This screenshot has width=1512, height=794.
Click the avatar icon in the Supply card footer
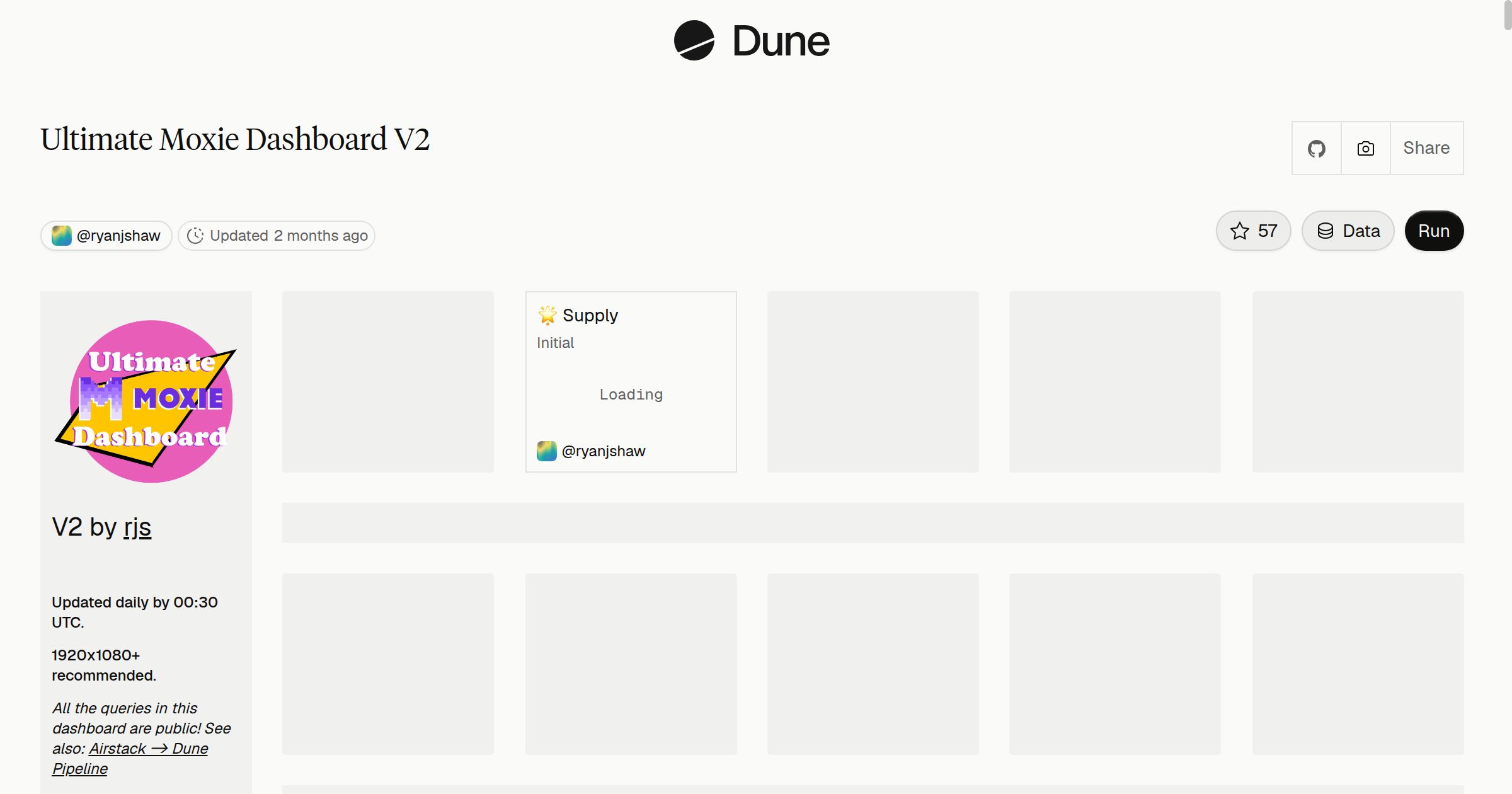coord(546,451)
